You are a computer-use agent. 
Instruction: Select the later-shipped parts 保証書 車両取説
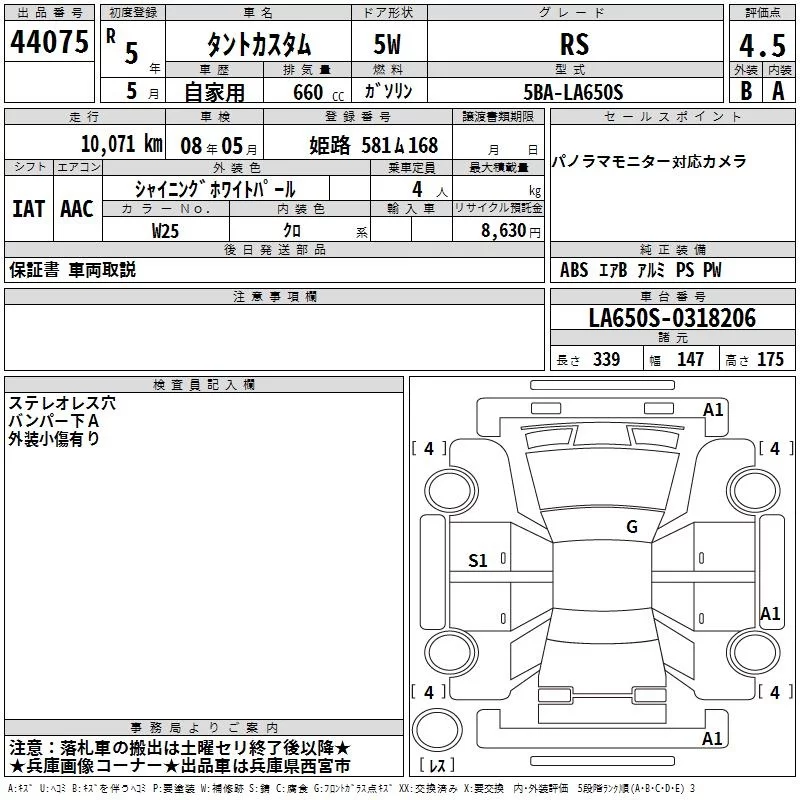coord(72,270)
